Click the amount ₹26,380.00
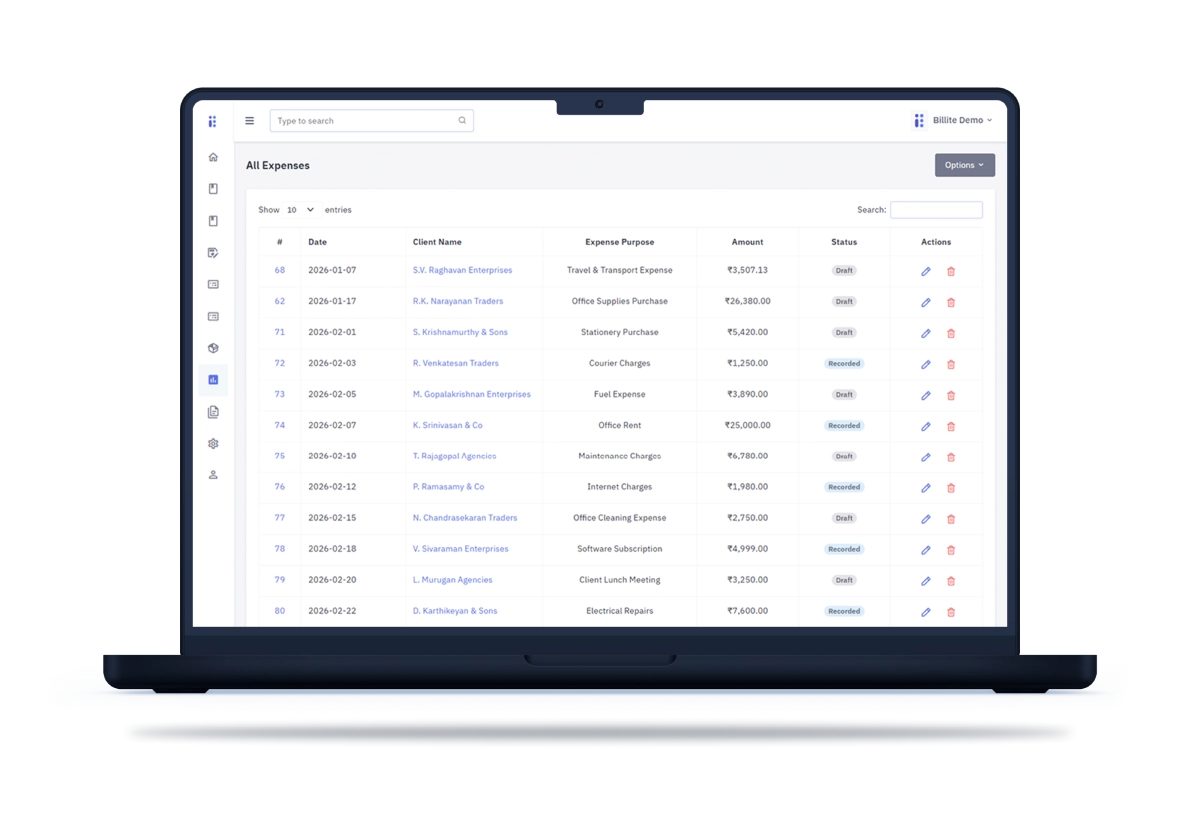The image size is (1200, 814). pos(747,301)
